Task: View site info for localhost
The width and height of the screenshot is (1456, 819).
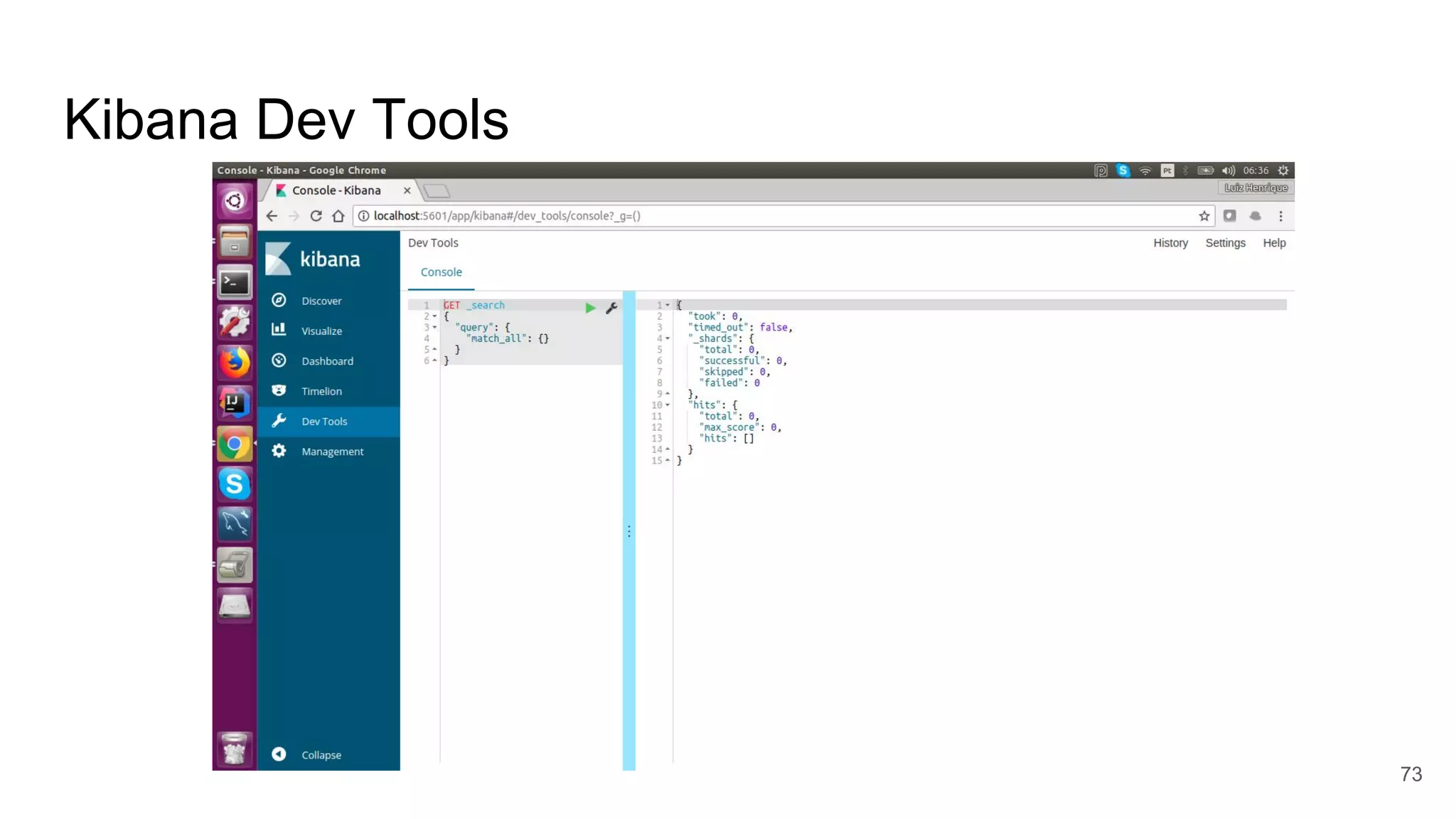Action: coord(363,216)
